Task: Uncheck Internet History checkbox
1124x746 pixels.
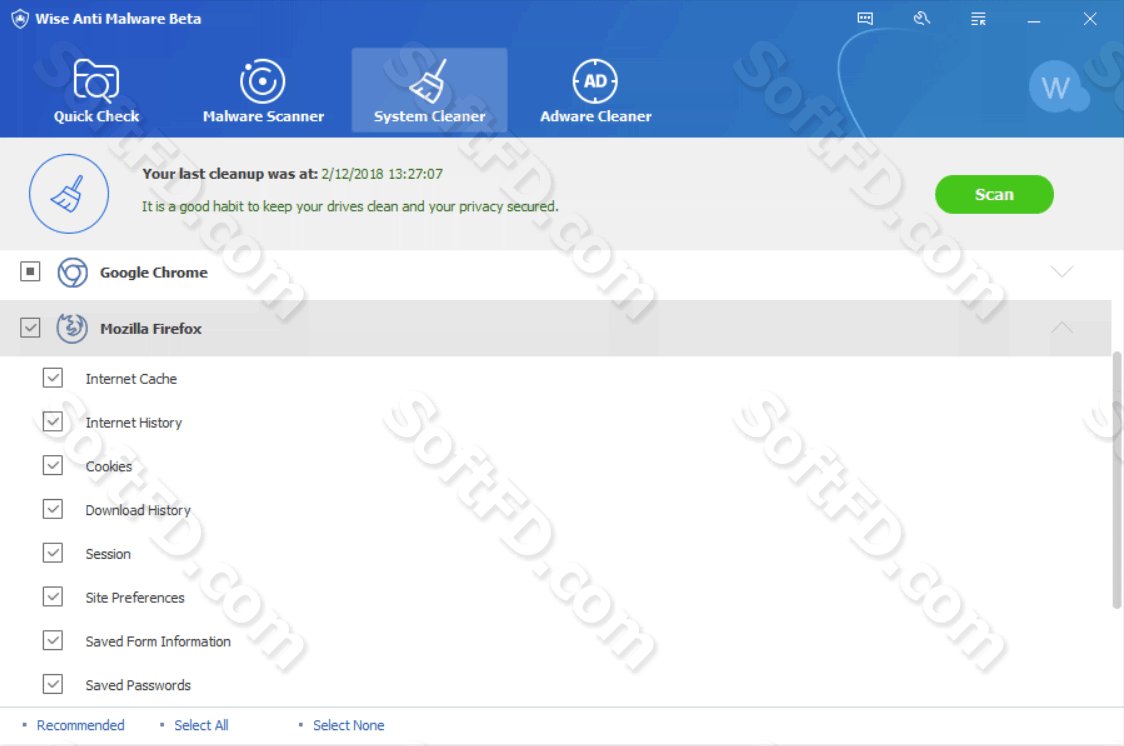Action: (52, 421)
